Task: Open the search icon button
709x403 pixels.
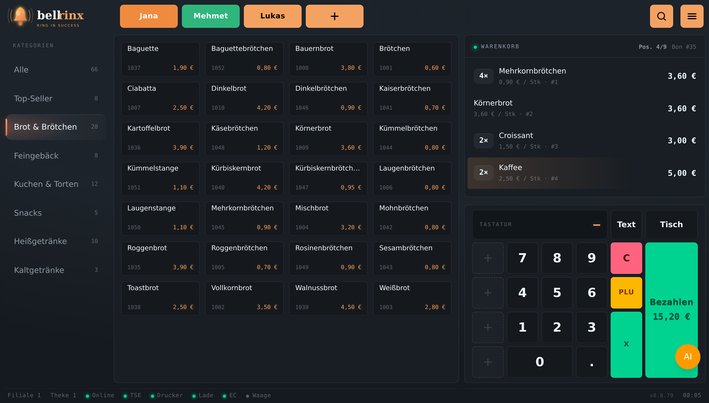Action: pos(661,16)
